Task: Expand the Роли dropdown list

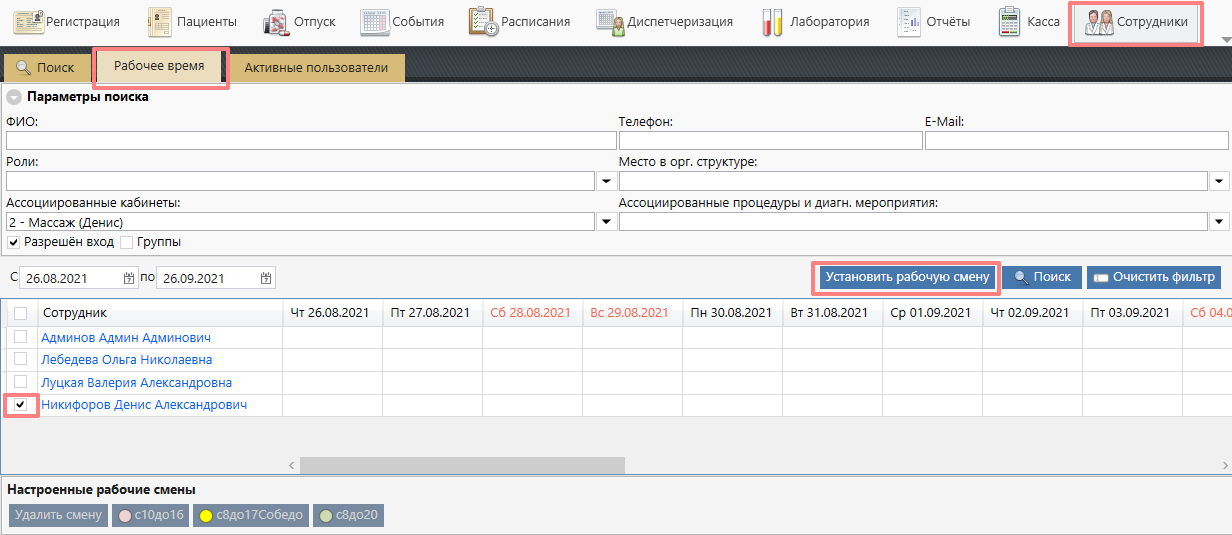Action: click(606, 181)
